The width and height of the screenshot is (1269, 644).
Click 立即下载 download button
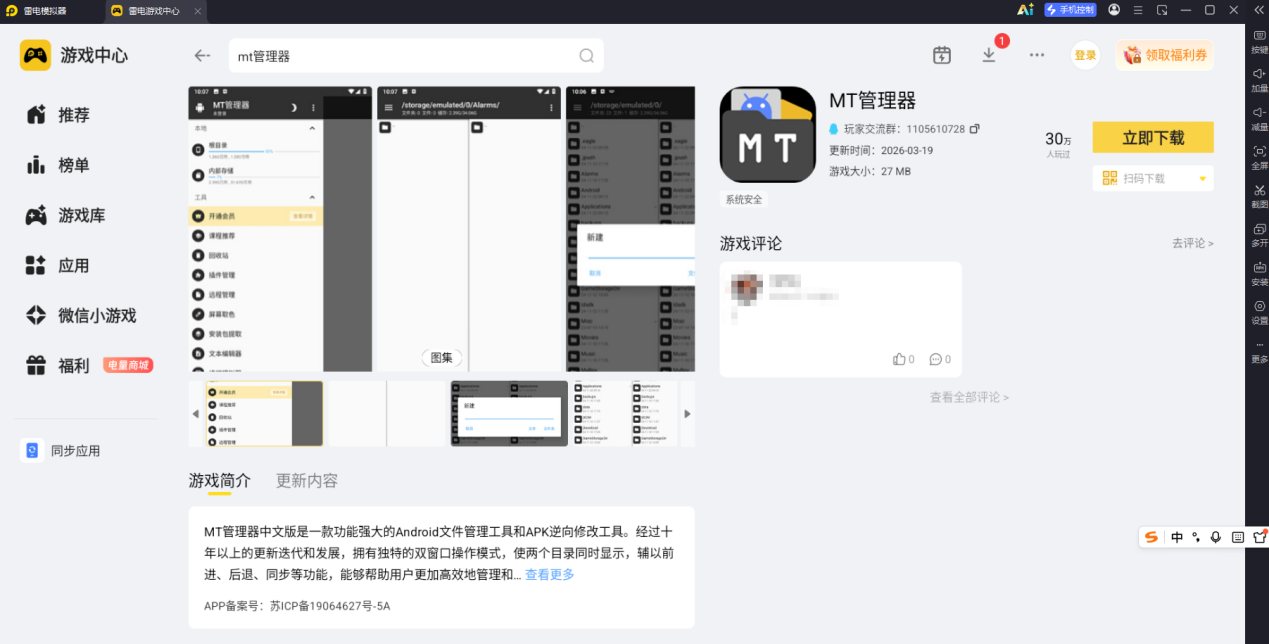[x=1153, y=138]
